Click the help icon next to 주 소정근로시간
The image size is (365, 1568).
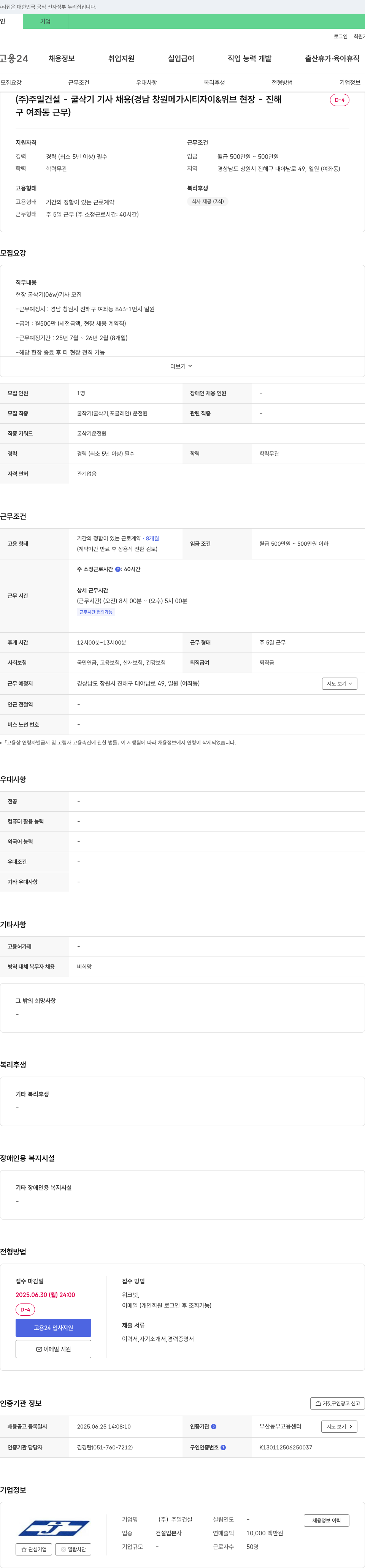click(x=117, y=569)
